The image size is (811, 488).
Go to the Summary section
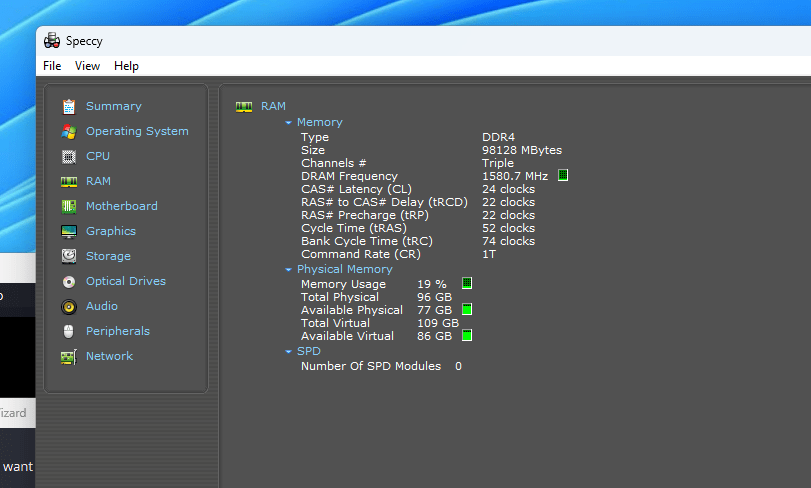pos(113,106)
